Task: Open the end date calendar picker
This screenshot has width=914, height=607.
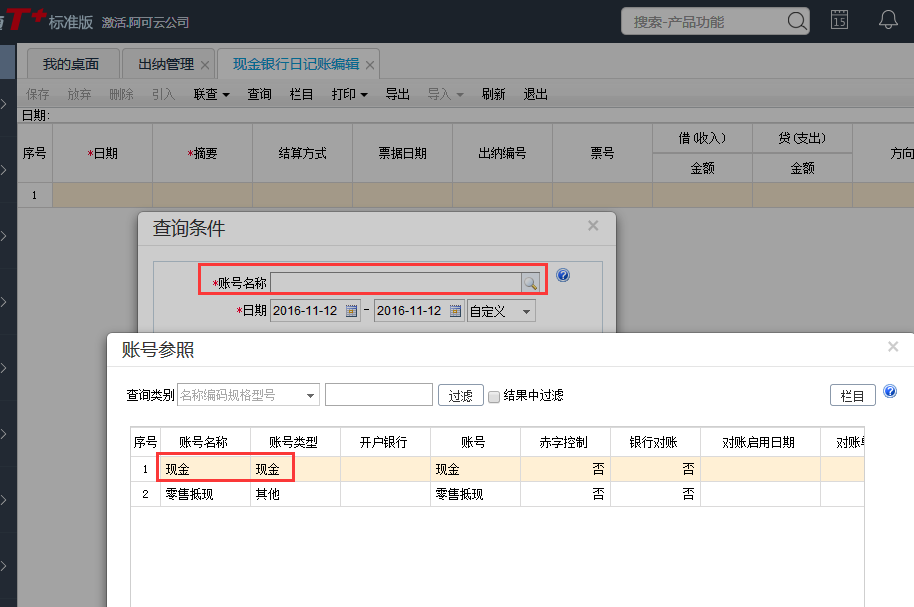Action: pos(455,311)
